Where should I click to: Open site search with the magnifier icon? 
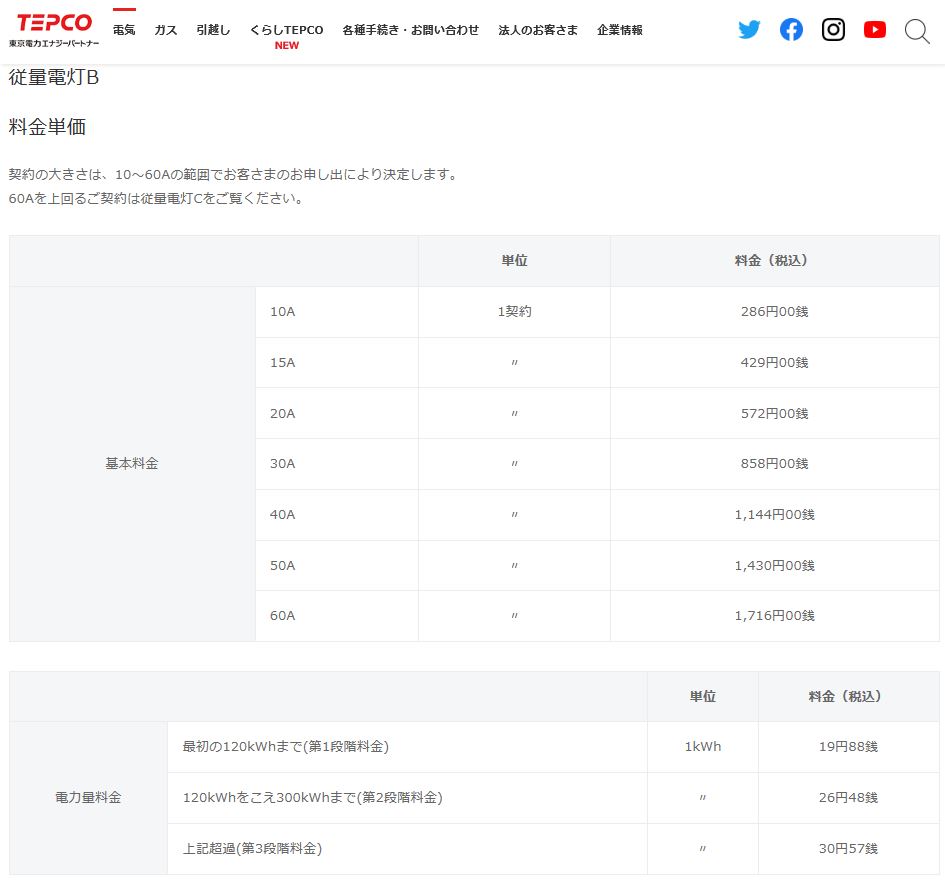(917, 31)
